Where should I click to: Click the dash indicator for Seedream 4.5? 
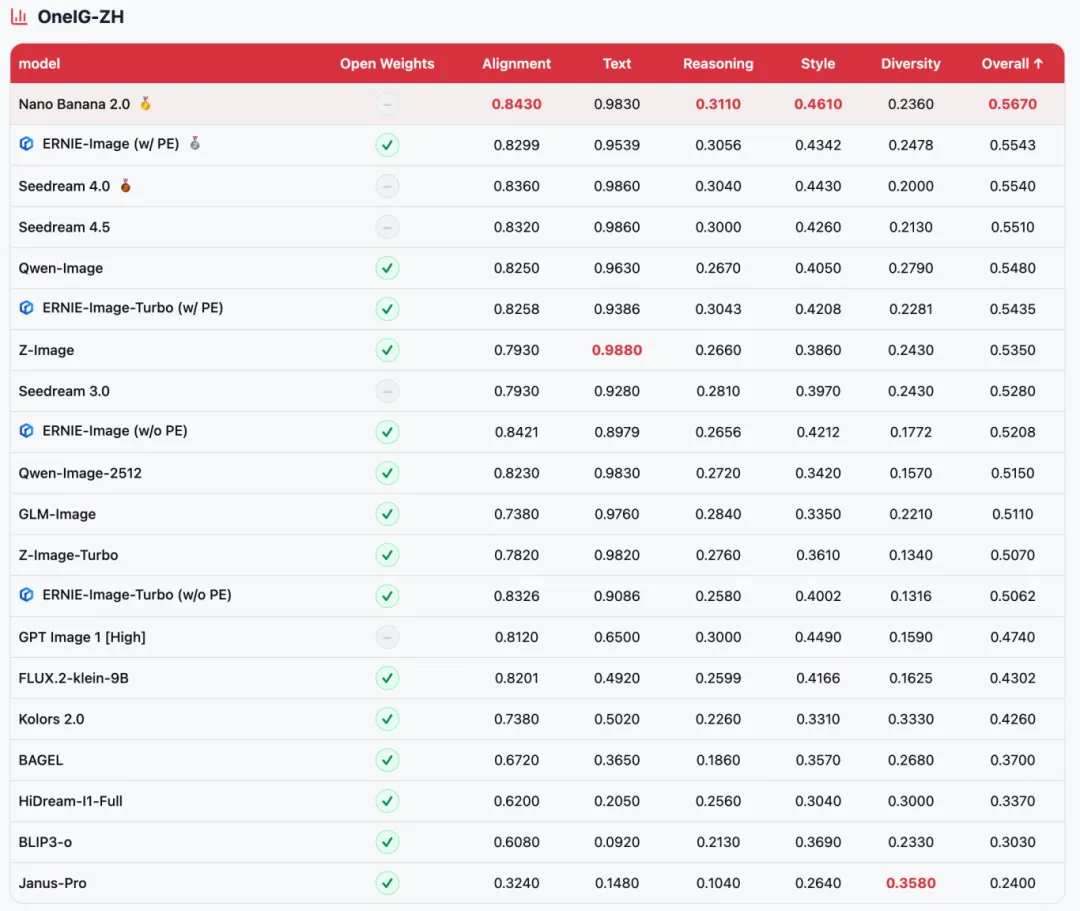[387, 227]
